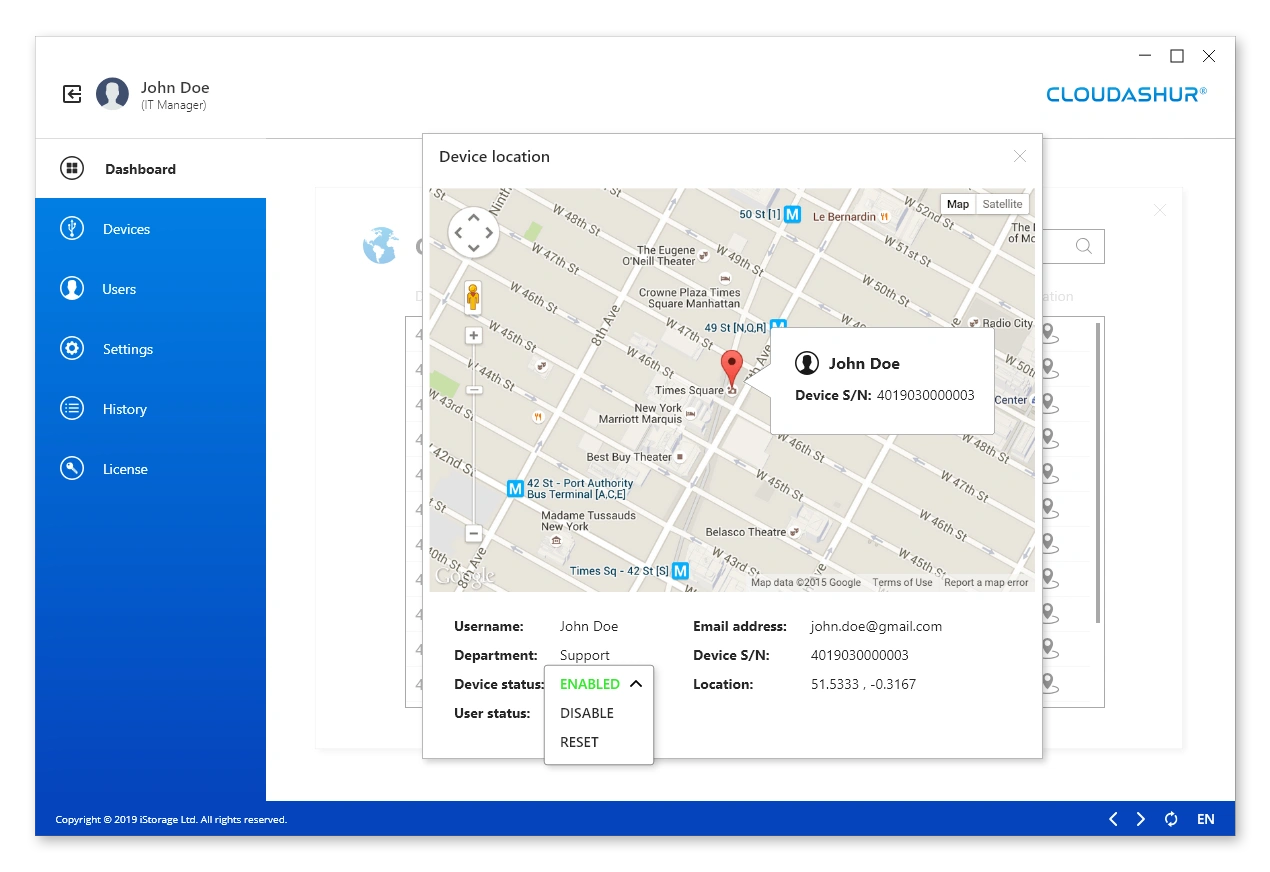1270x872 pixels.
Task: Click the map zoom in plus button
Action: pyautogui.click(x=474, y=336)
